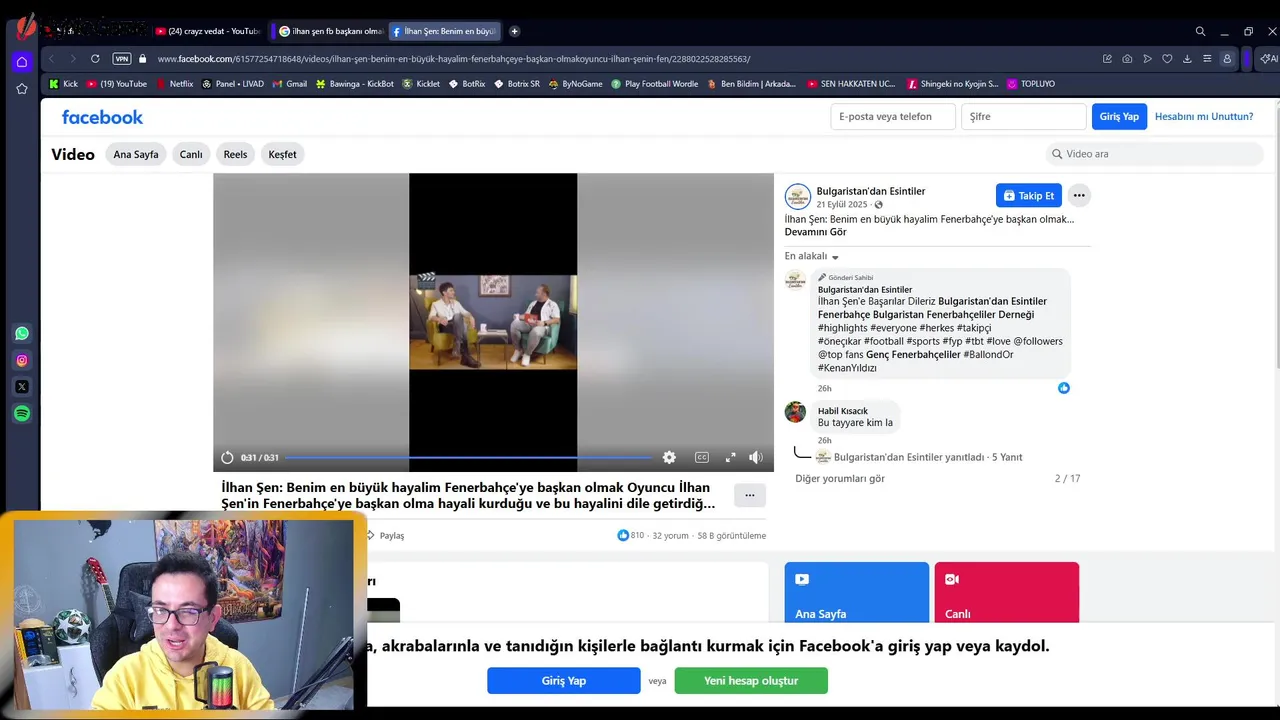Image resolution: width=1280 pixels, height=720 pixels.
Task: Open Instagram in the browser sidebar
Action: pos(22,360)
